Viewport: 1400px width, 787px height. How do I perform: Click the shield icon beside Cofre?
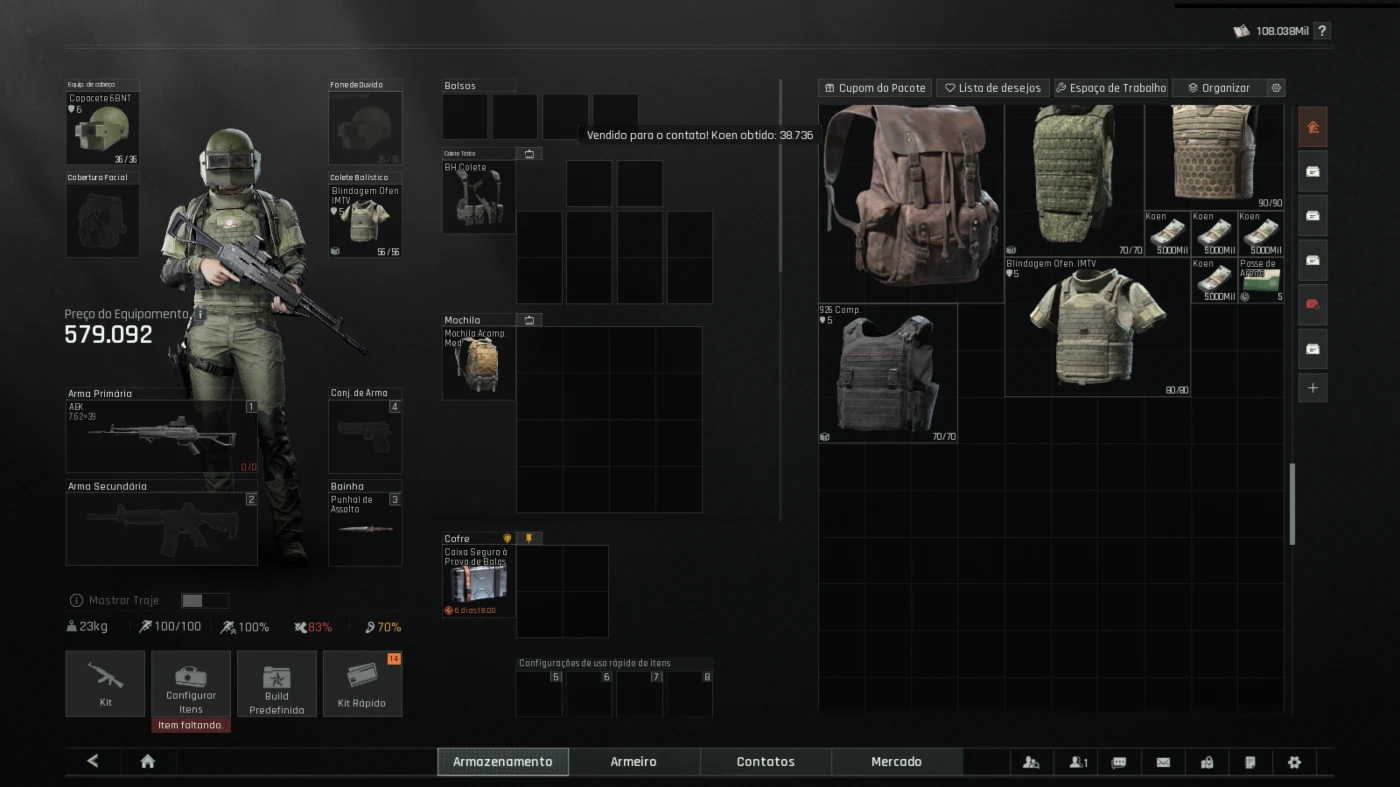(507, 538)
